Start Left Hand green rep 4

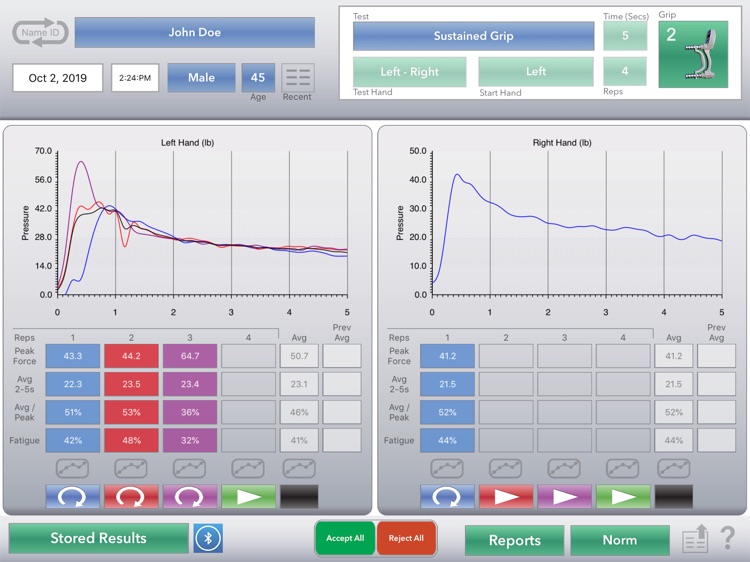pyautogui.click(x=248, y=496)
